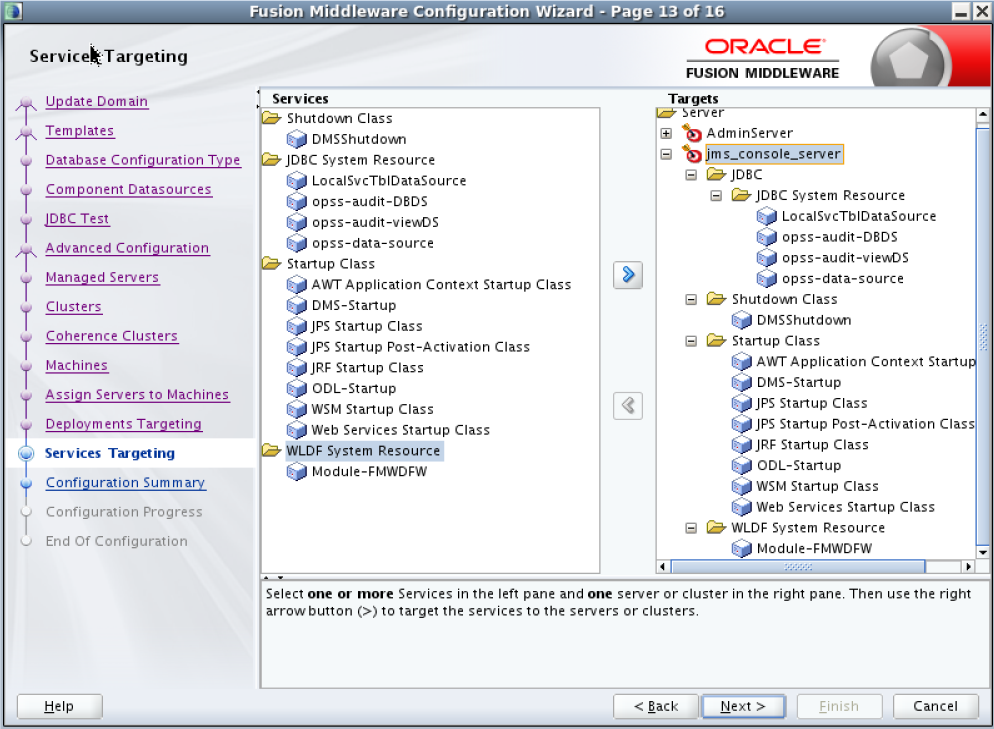The width and height of the screenshot is (994, 729).
Task: Click the DMSShutdown cube icon in Services
Action: click(297, 139)
